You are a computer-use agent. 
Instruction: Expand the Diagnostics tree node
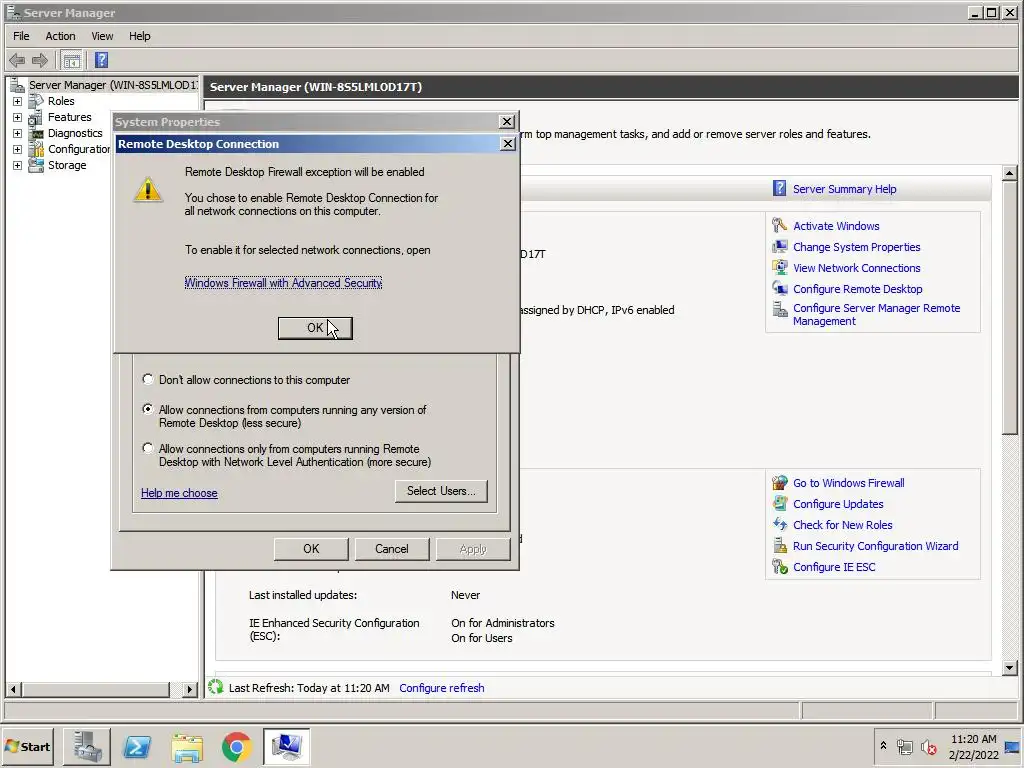[17, 133]
